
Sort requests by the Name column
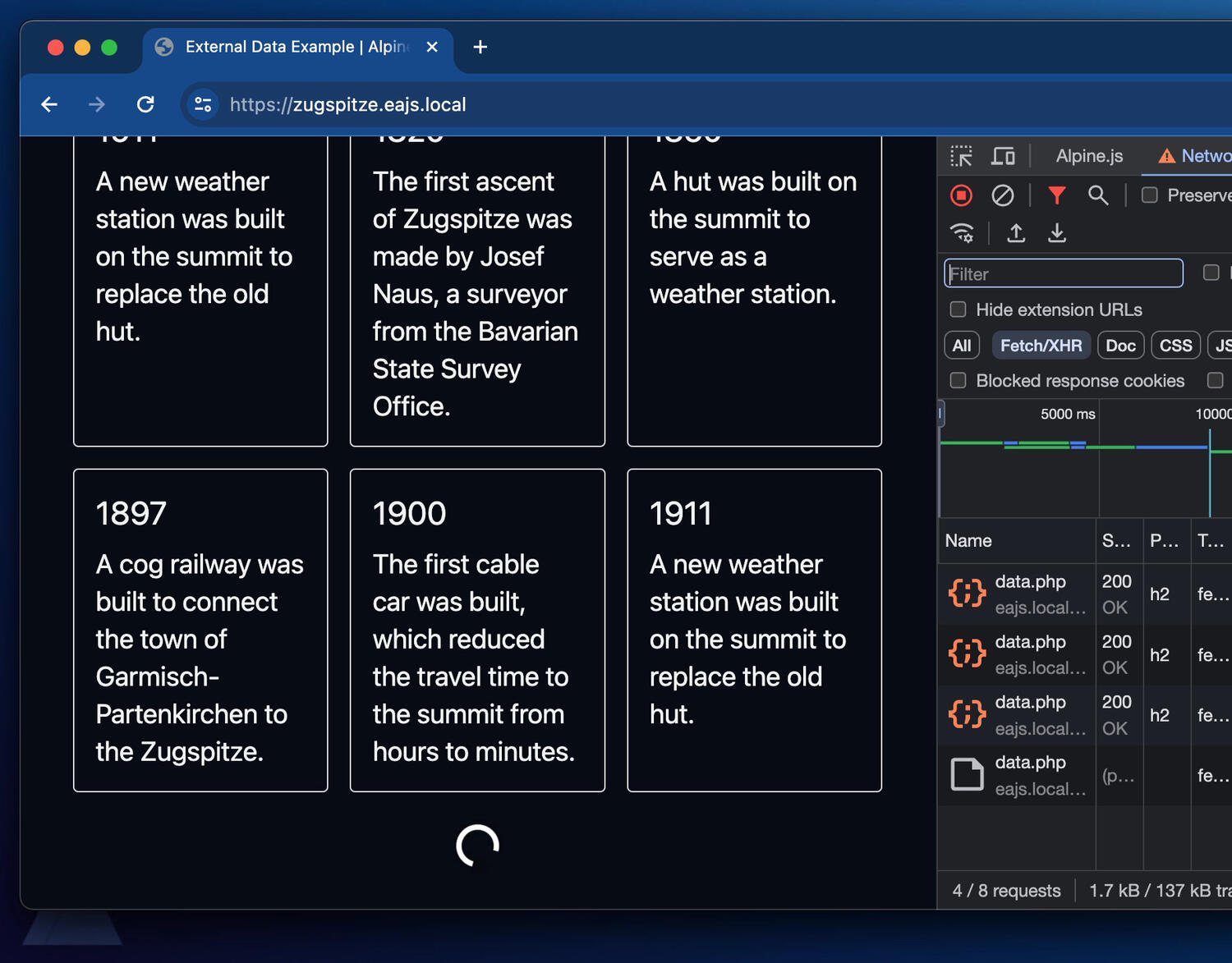point(968,540)
